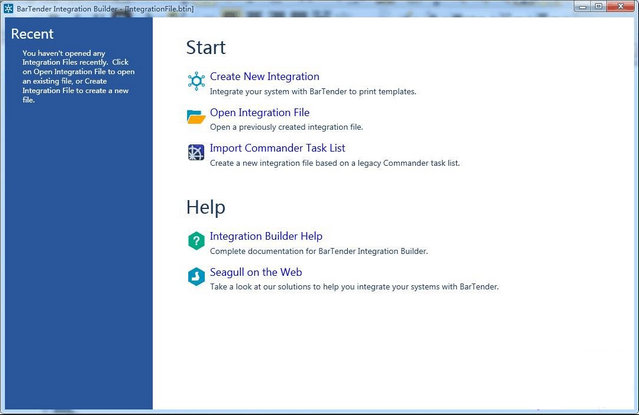Select the Open Integration File link
The image size is (639, 415).
tap(260, 112)
